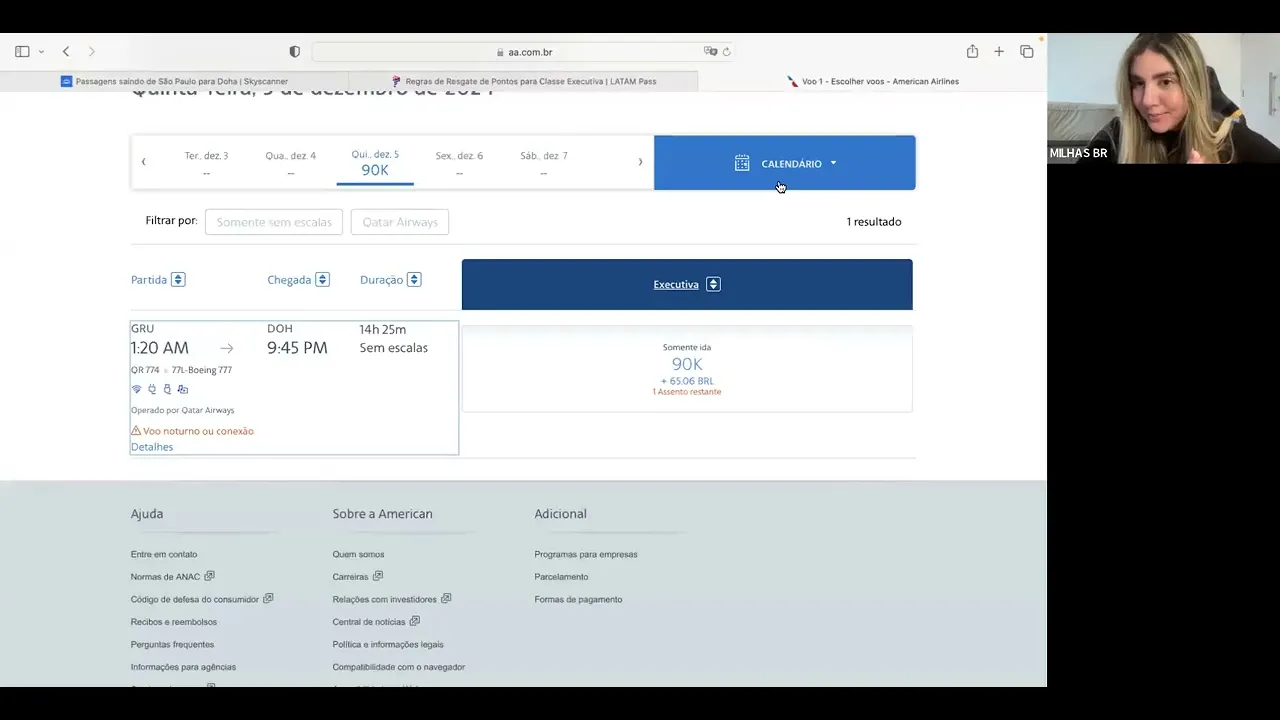Sort flights by Duração

(390, 280)
